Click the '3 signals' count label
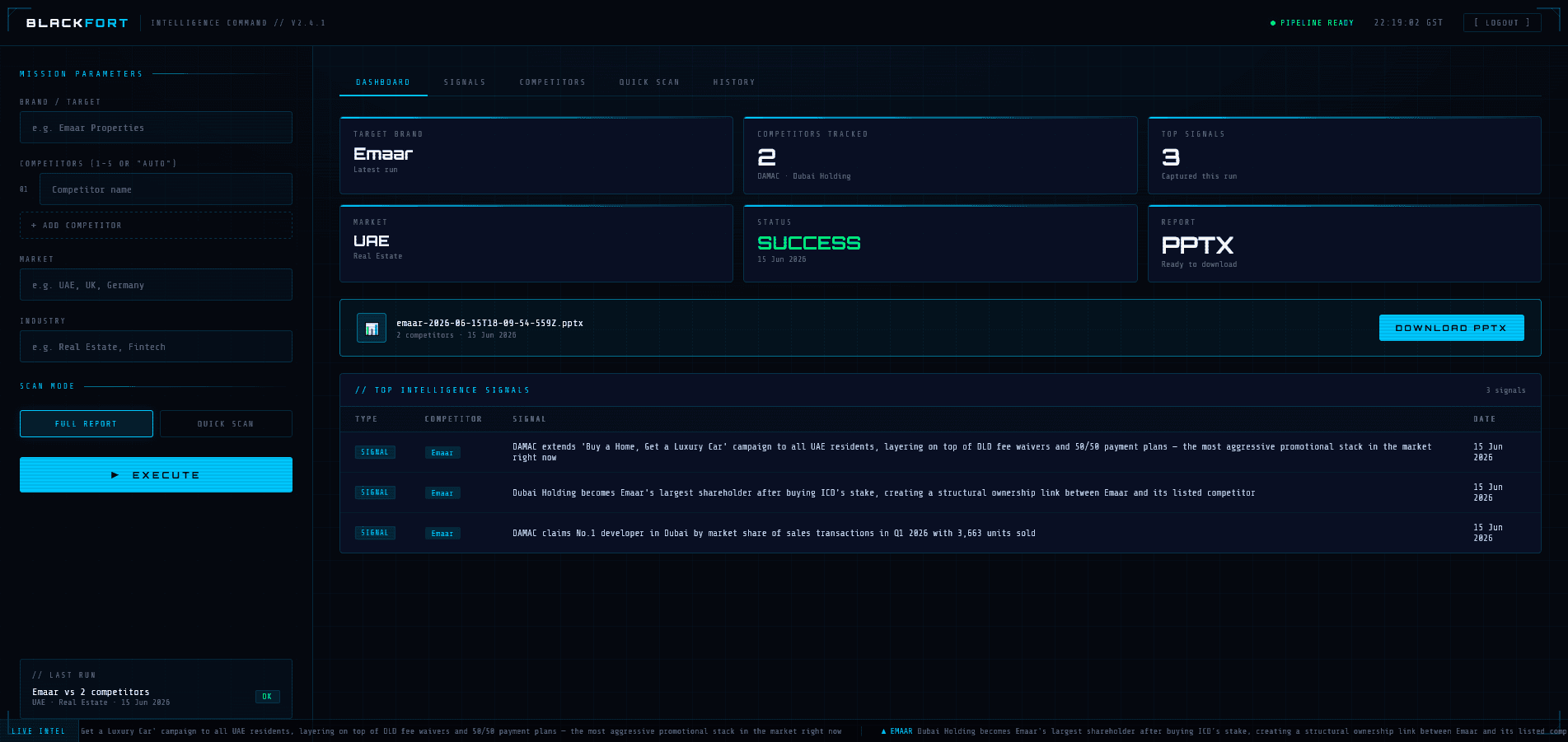This screenshot has height=742, width=1568. coord(1505,390)
